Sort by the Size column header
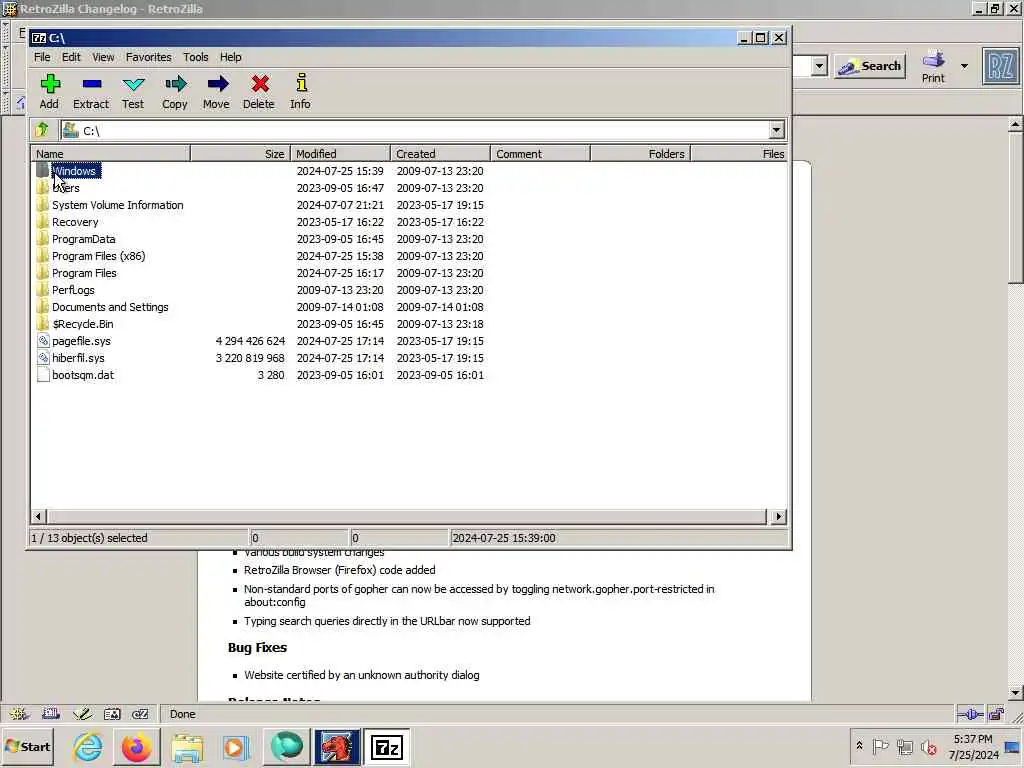Screen dimensions: 1024x768 240,153
